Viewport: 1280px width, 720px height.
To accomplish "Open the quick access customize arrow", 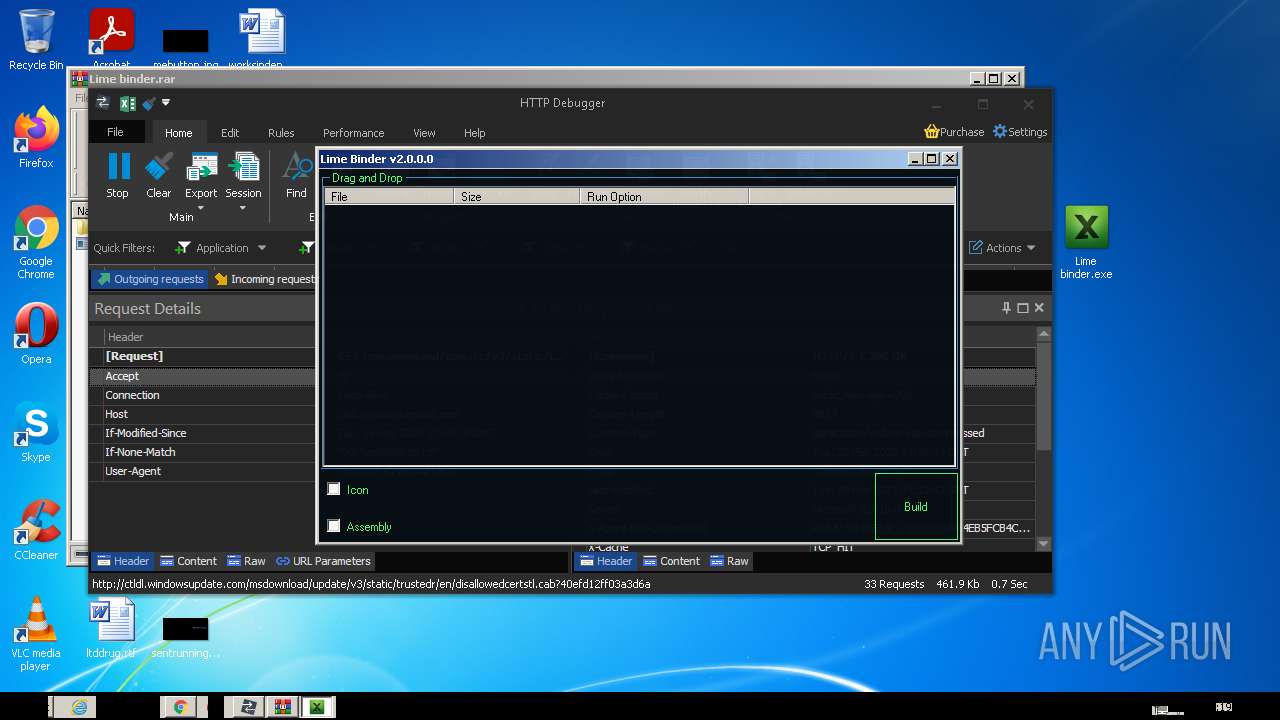I will click(x=166, y=102).
